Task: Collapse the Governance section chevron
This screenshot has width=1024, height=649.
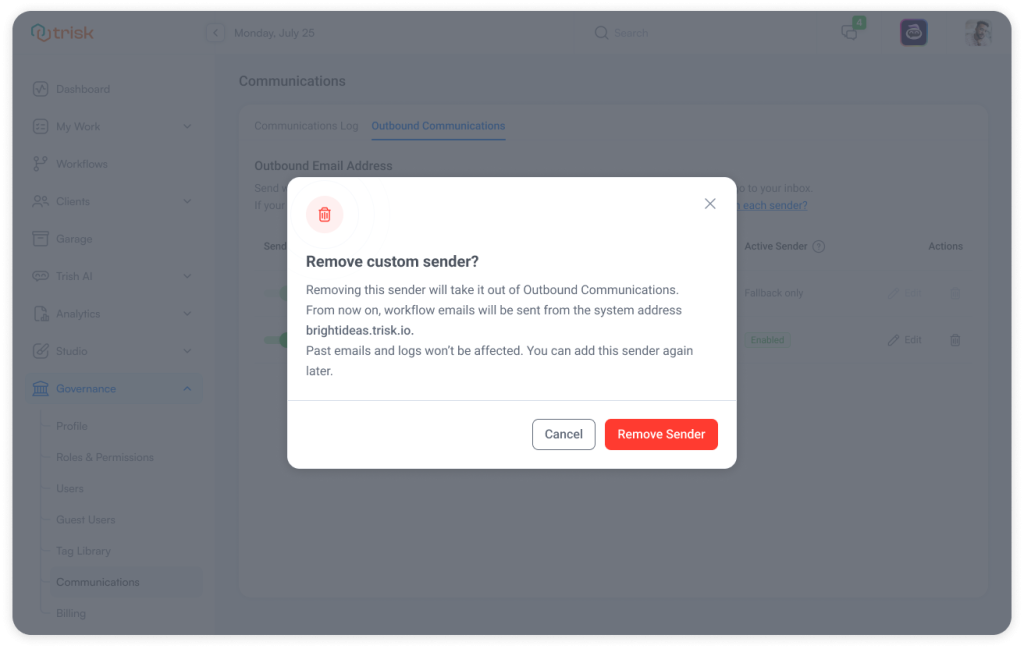Action: 187,389
